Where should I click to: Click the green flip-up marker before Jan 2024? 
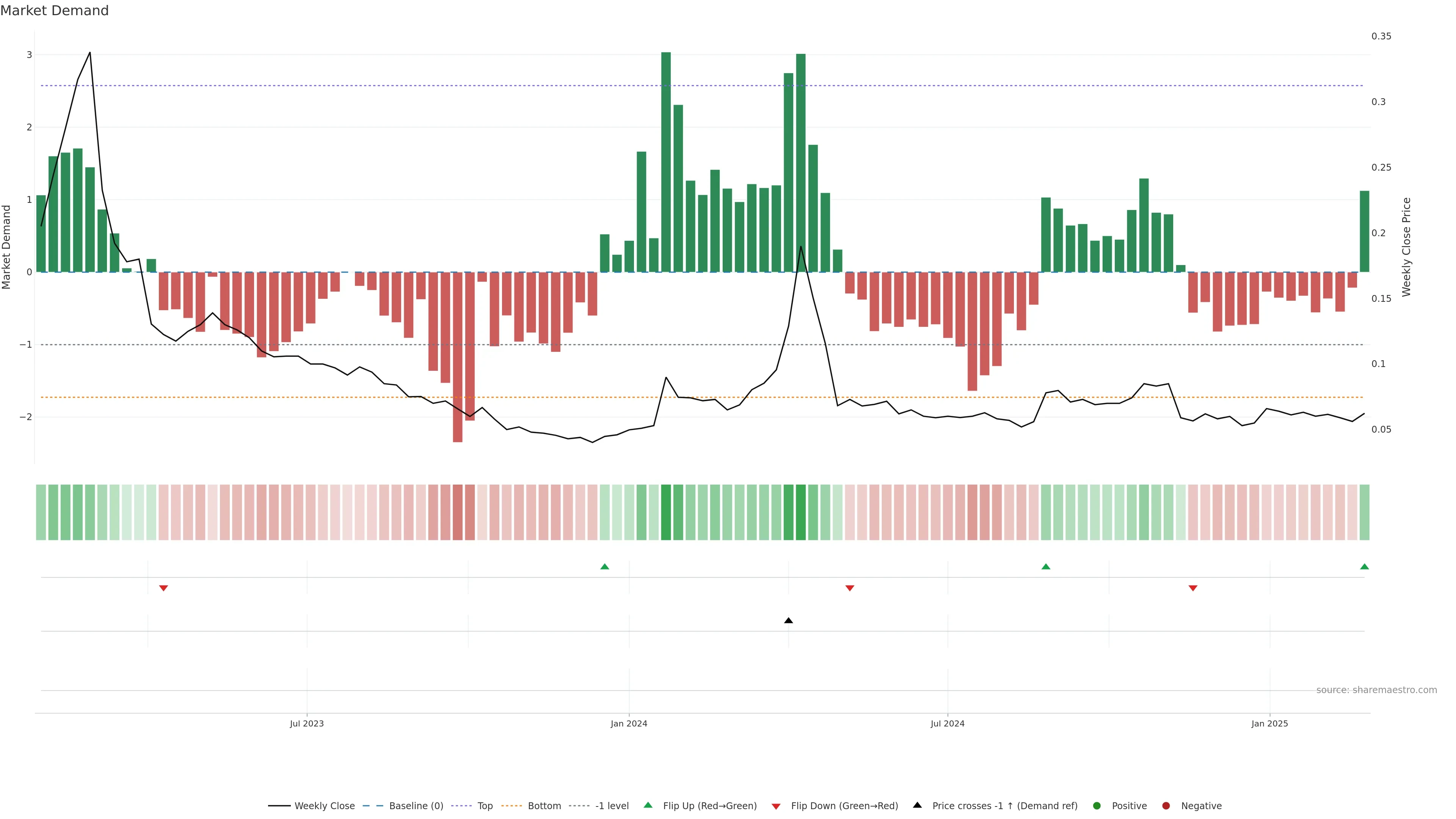pos(605,566)
